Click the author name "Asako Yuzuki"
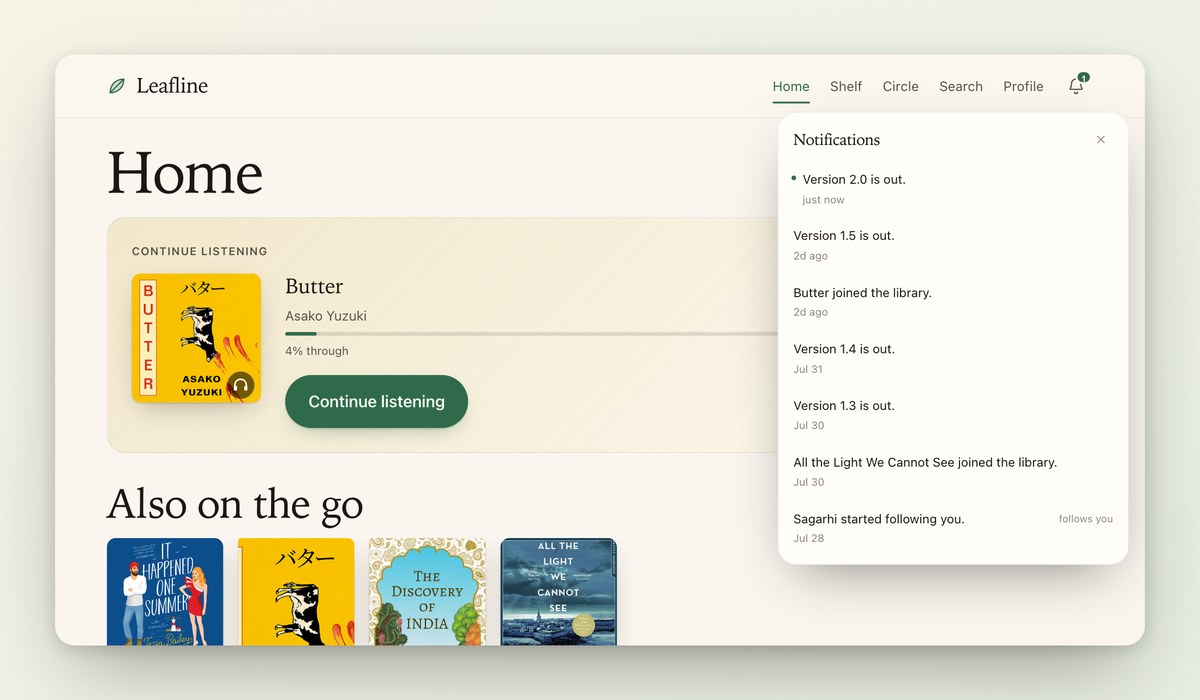This screenshot has width=1200, height=700. (326, 316)
